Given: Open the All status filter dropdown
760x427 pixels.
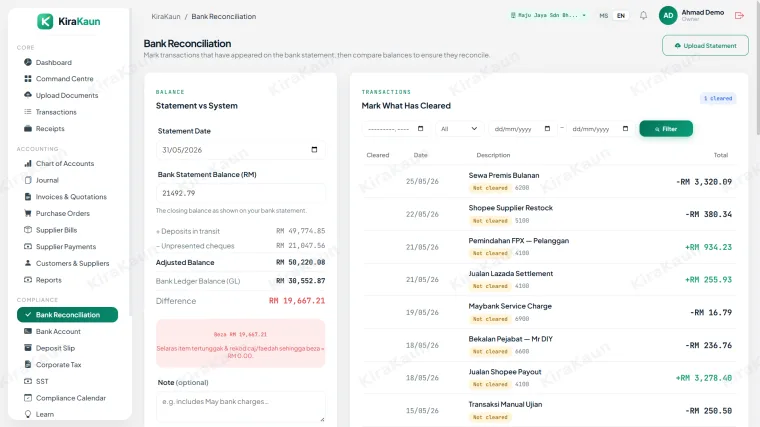Looking at the screenshot, I should point(459,129).
